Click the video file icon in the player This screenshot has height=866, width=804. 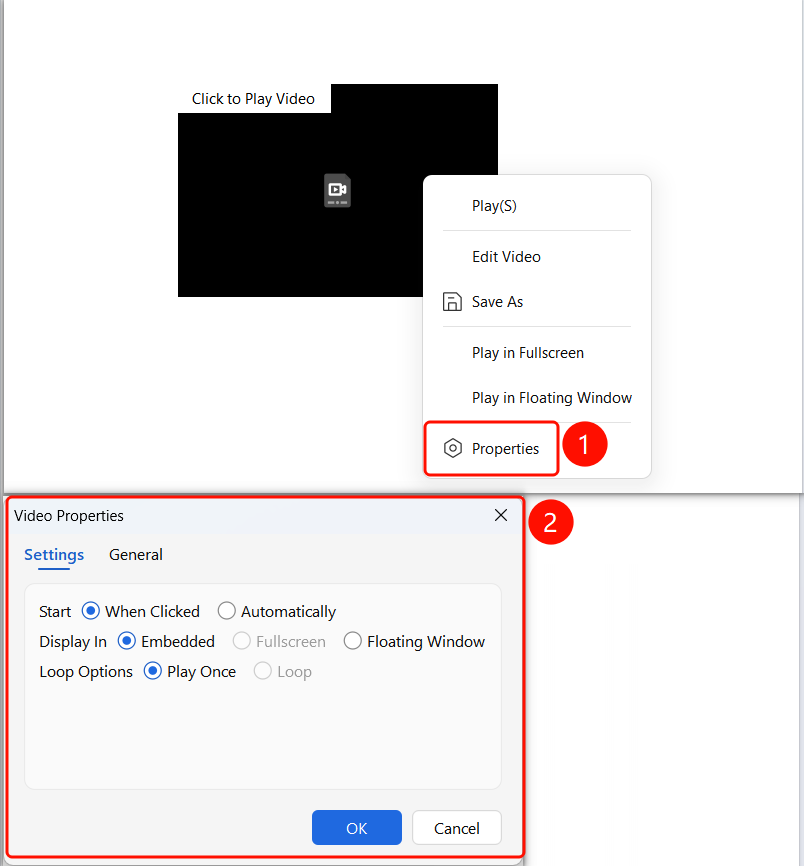click(337, 191)
